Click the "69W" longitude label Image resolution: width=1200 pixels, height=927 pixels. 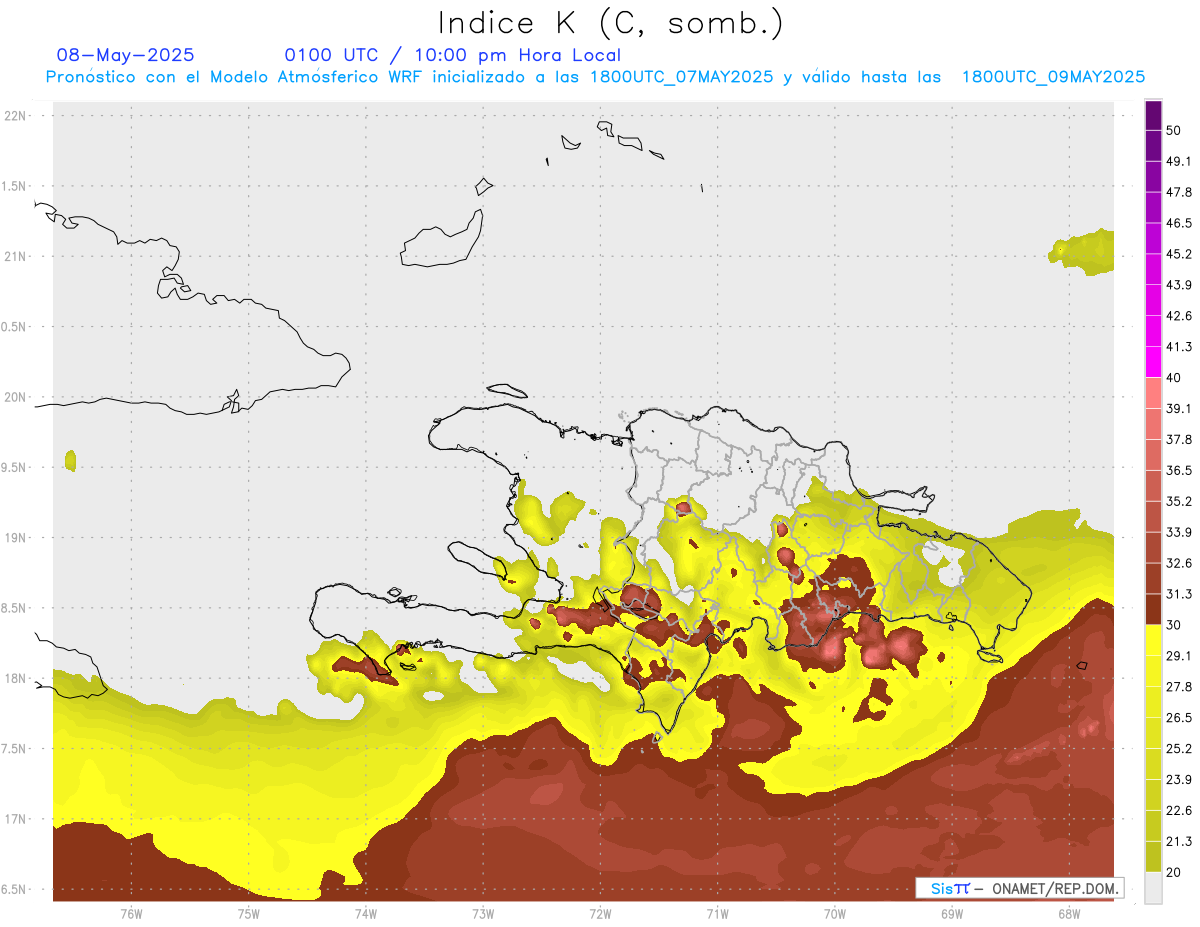pos(951,914)
